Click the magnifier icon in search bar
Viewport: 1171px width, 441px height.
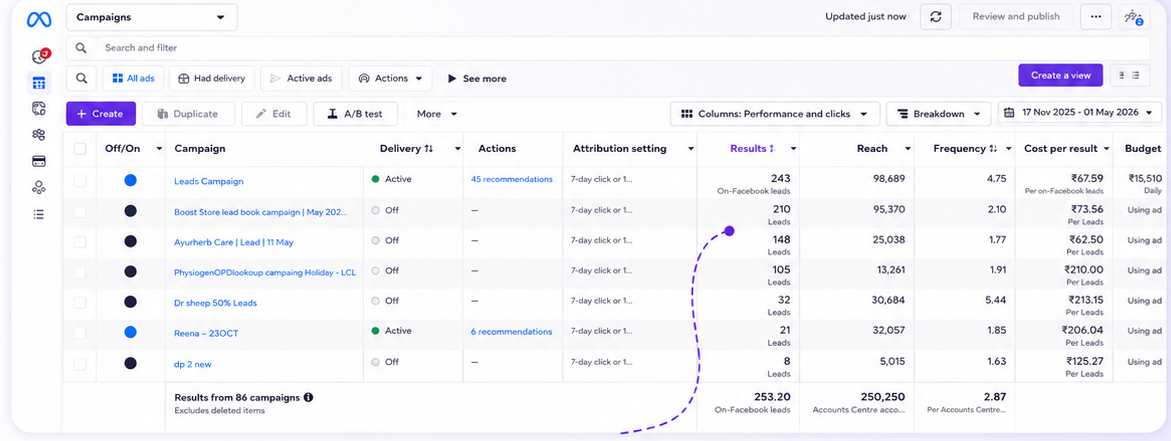point(81,48)
